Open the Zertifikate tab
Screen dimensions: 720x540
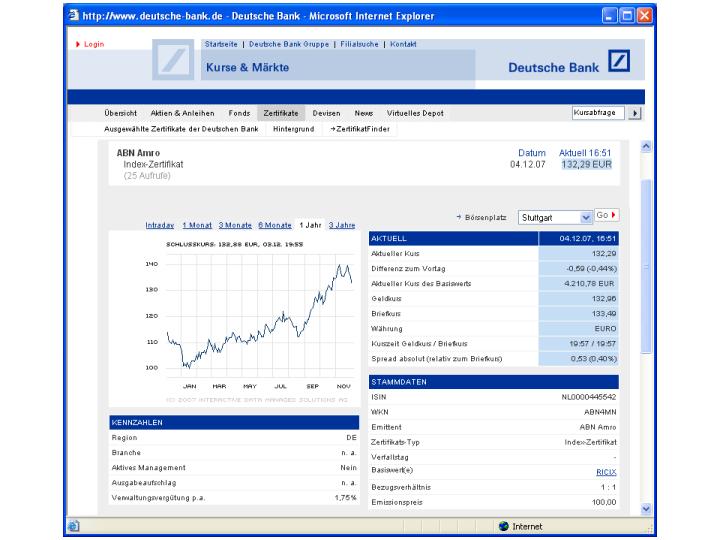tap(281, 114)
